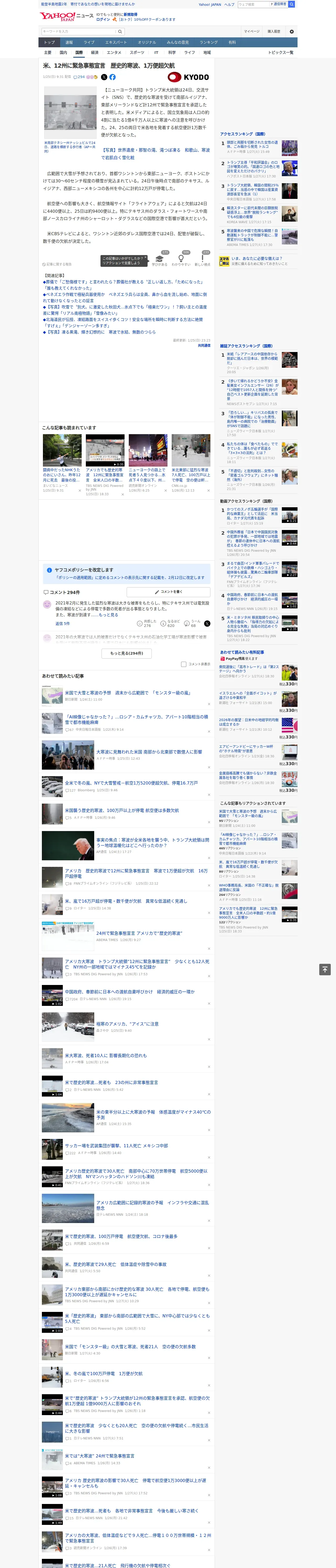Click the ログイン link
This screenshot has height=1568, width=336.
point(103,20)
